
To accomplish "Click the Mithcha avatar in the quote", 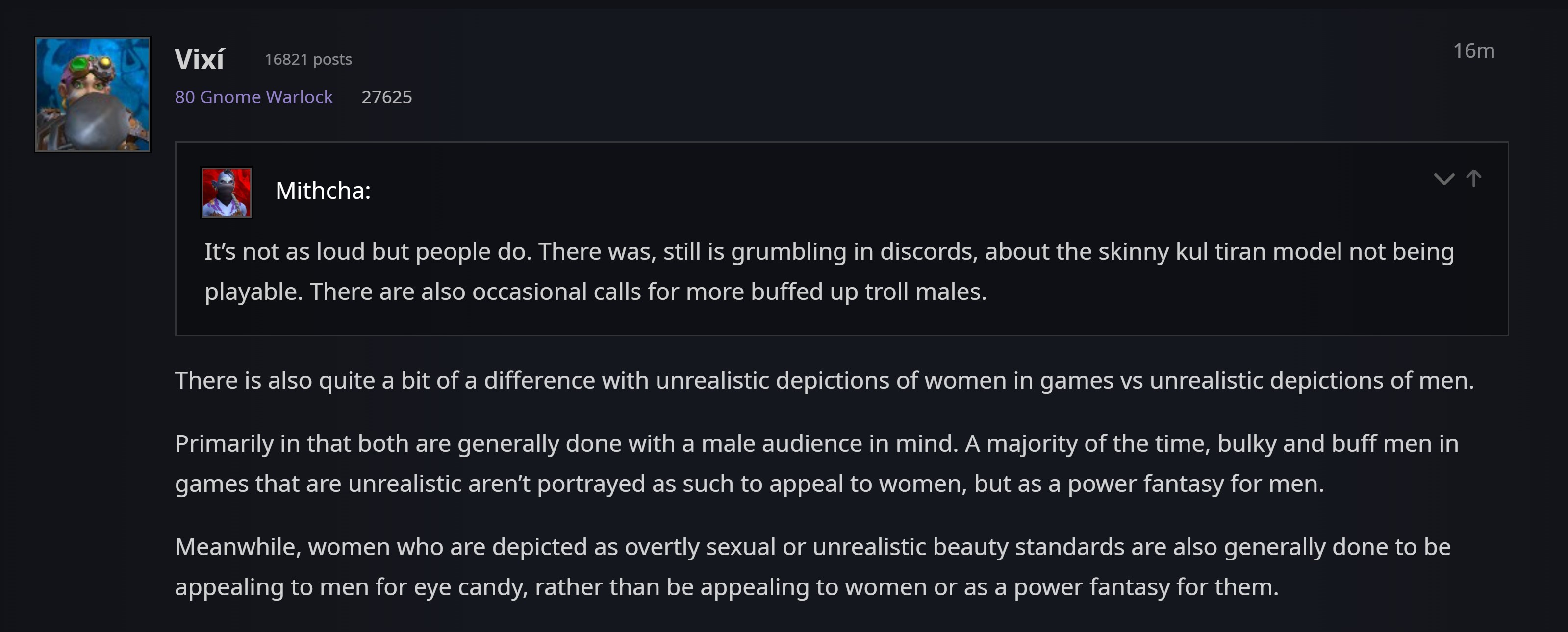I will 227,192.
